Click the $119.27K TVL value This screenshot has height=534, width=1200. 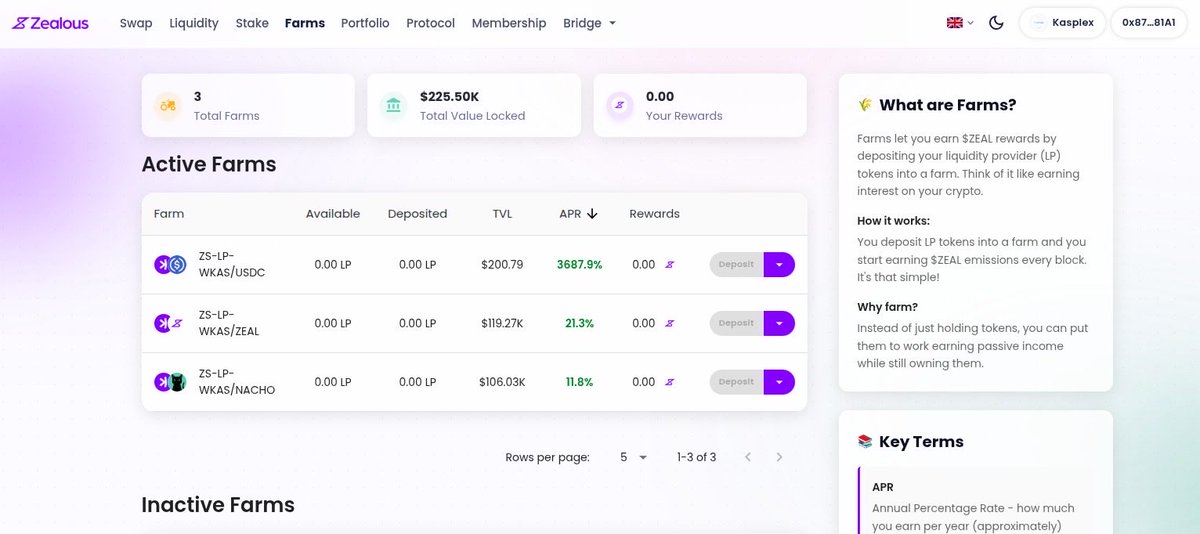[502, 323]
